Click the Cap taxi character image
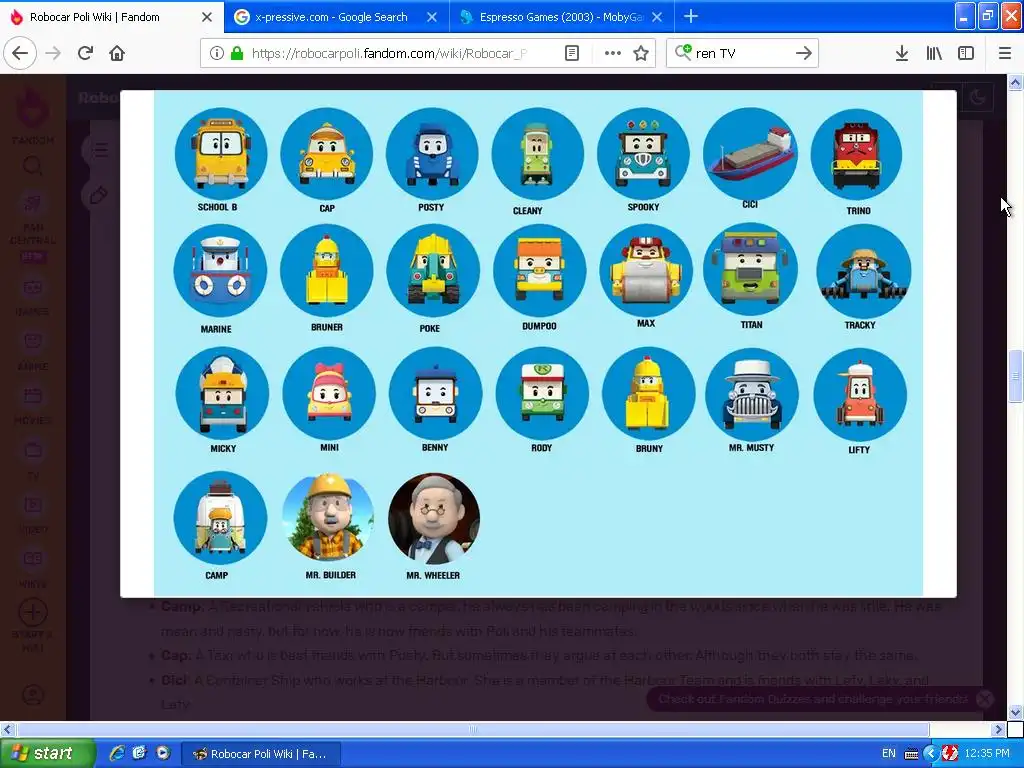This screenshot has height=768, width=1024. click(x=327, y=154)
